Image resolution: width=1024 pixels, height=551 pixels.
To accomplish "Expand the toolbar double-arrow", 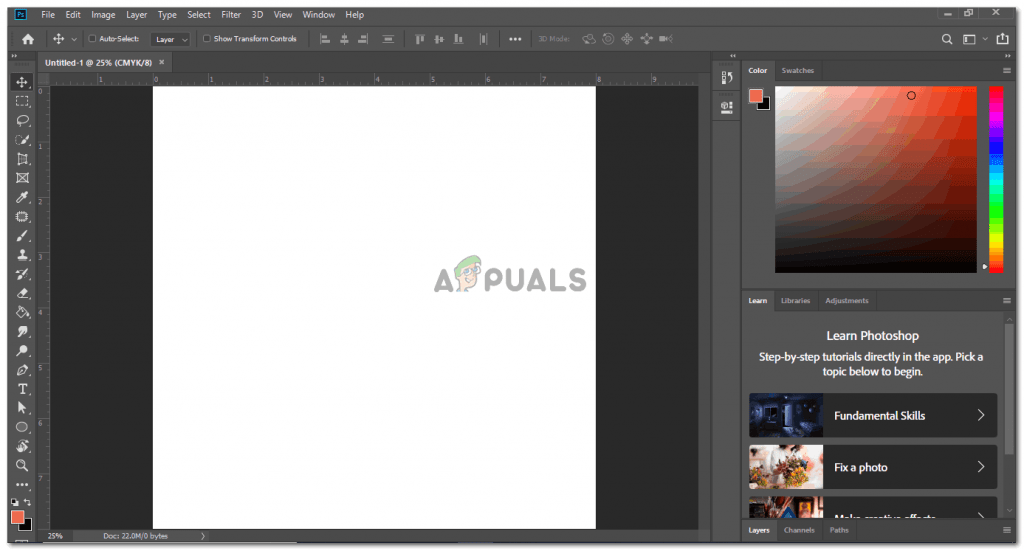I will [14, 56].
